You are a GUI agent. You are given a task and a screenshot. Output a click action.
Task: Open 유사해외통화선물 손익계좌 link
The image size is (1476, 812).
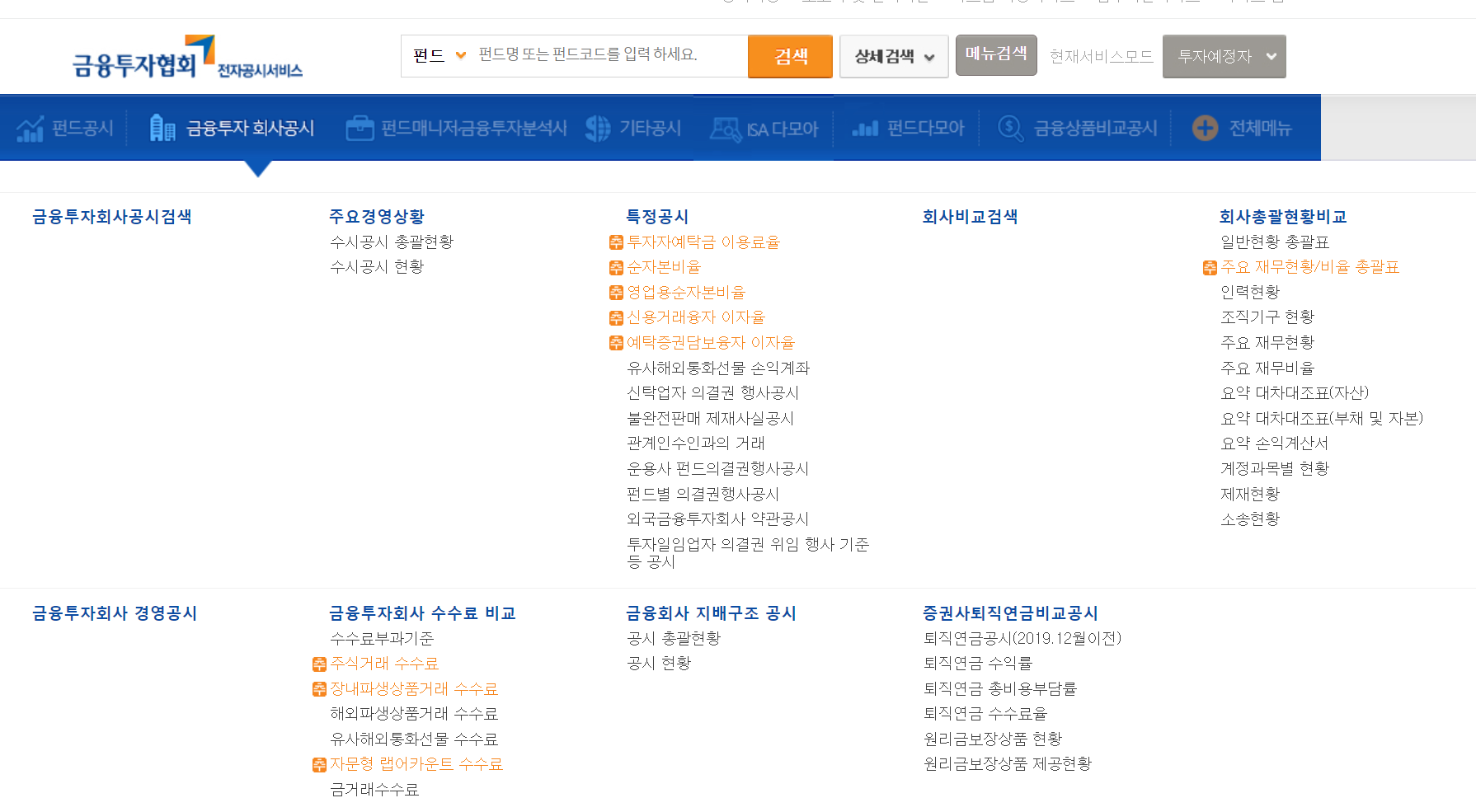pos(718,368)
